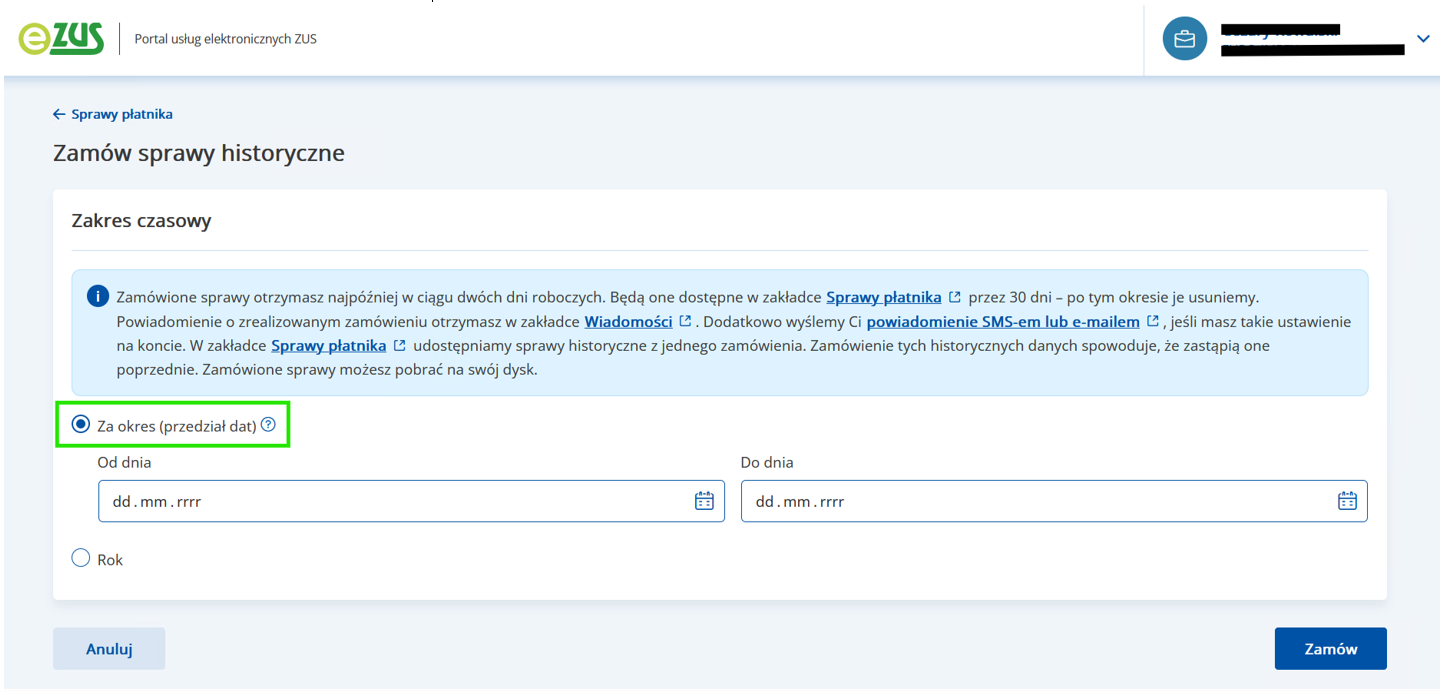Click into the Od dnia date field
Image resolution: width=1445 pixels, height=691 pixels.
pos(390,501)
